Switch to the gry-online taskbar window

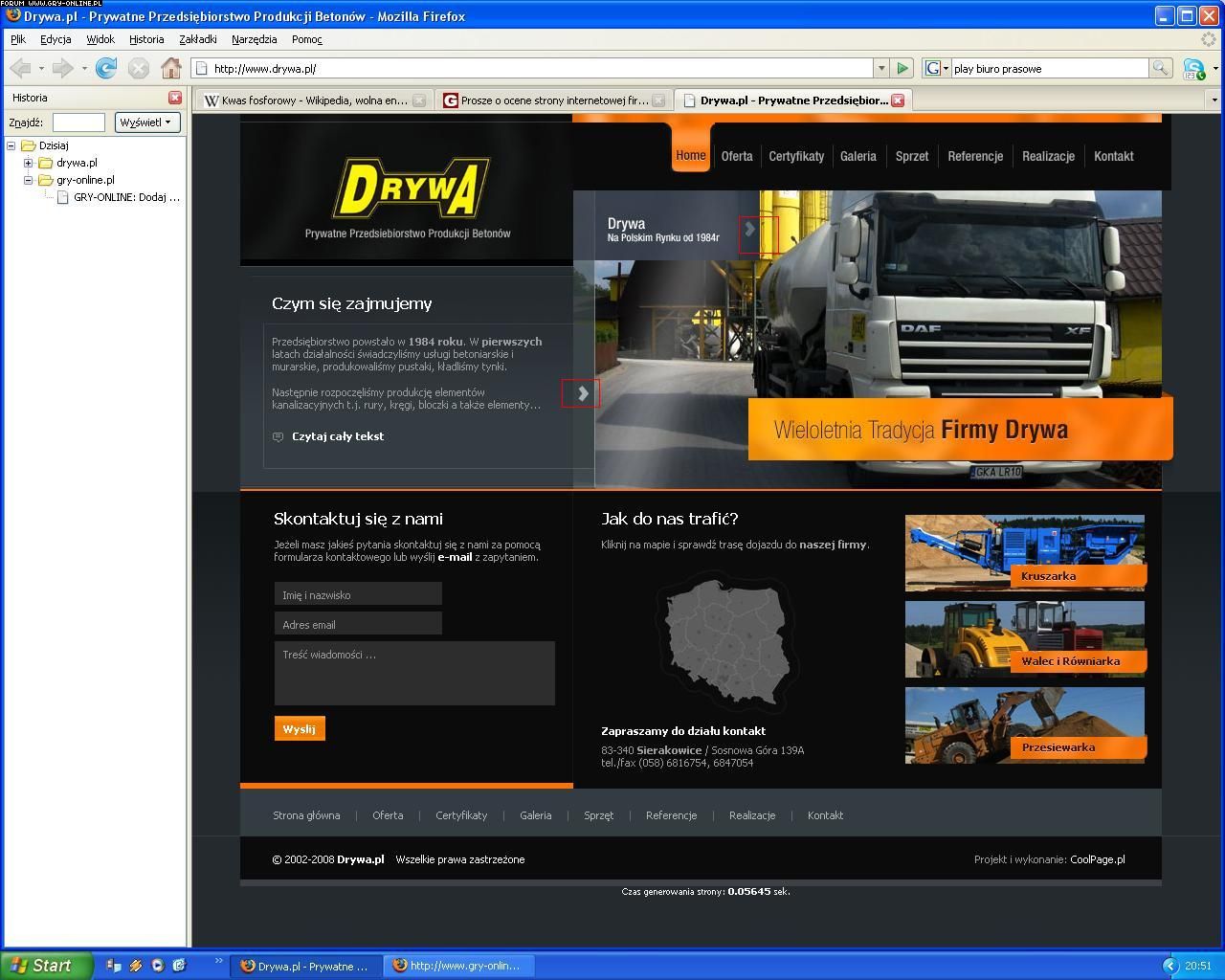coord(459,966)
